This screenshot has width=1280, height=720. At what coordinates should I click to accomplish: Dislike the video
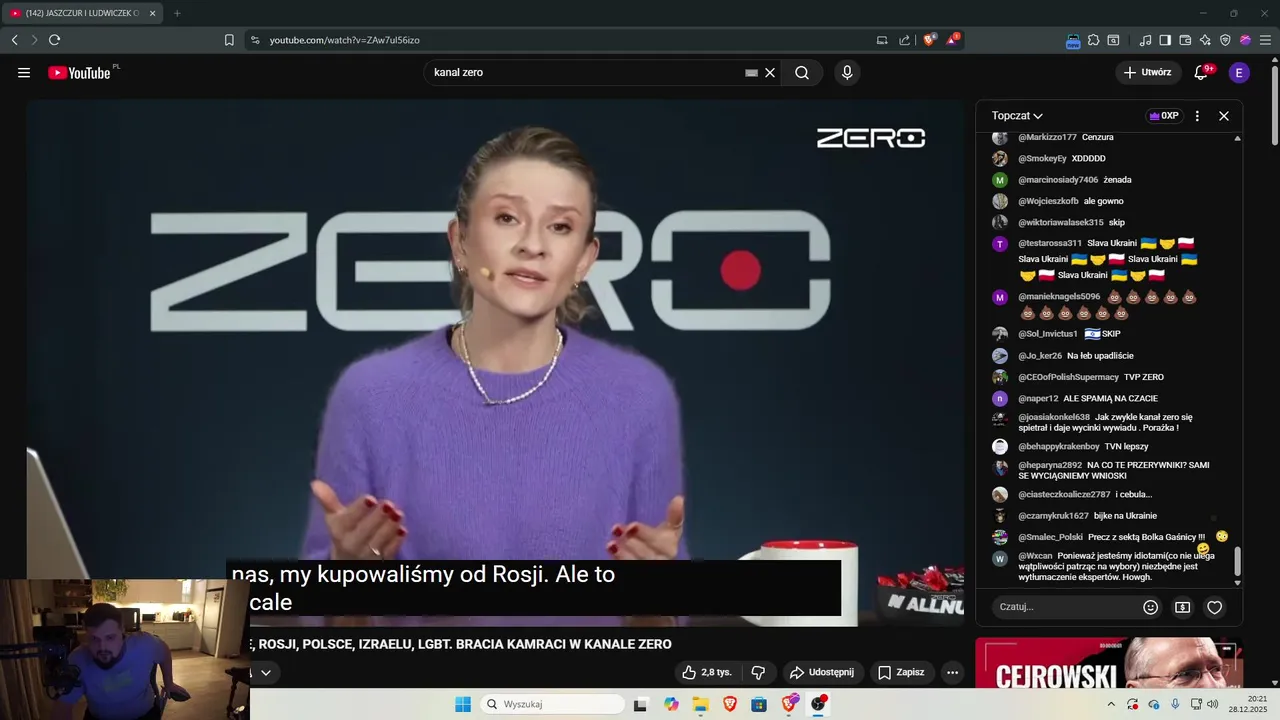pyautogui.click(x=759, y=673)
